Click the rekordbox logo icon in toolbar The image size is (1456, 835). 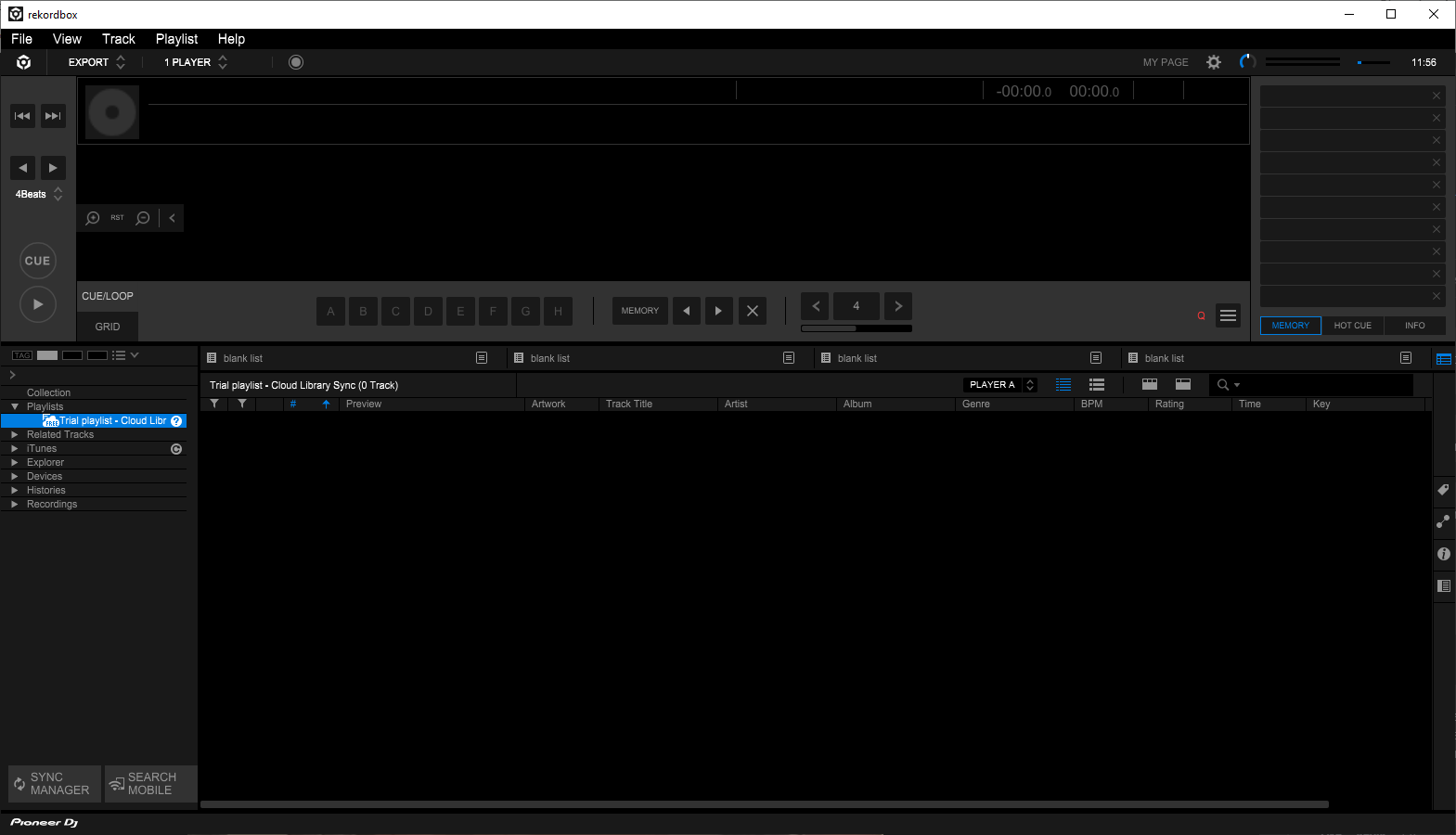[x=24, y=62]
